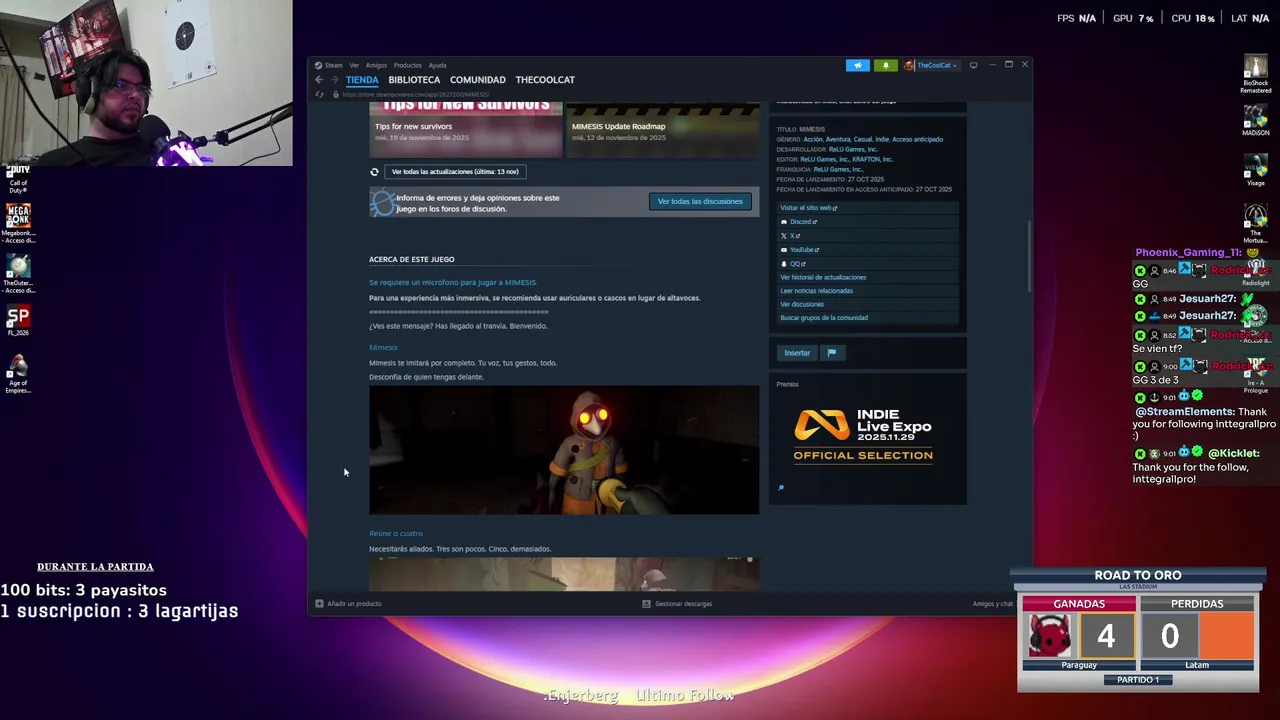Click the Indie Live Expo award image
This screenshot has height=720, width=1280.
[x=863, y=435]
